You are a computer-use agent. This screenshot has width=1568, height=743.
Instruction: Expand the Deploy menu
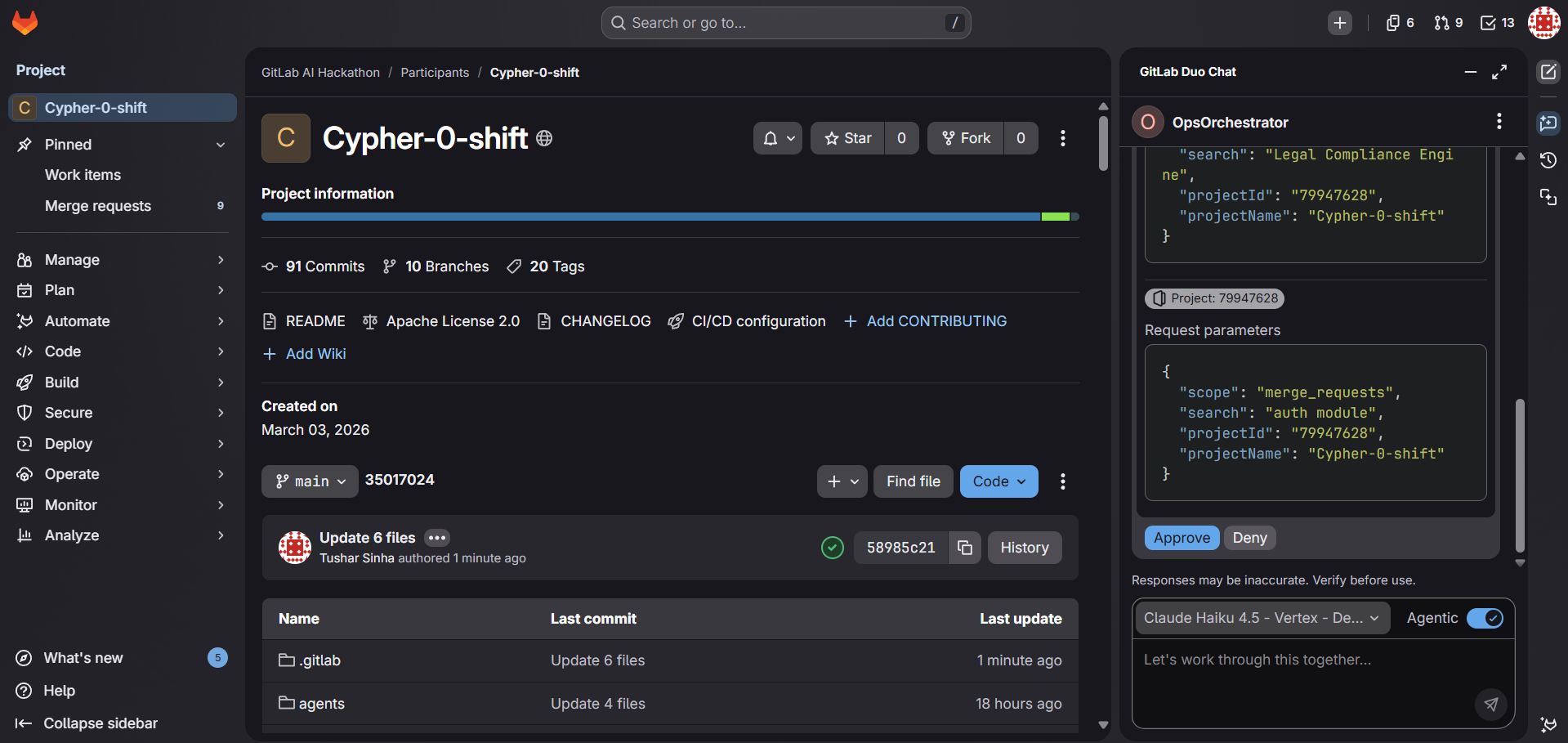123,444
